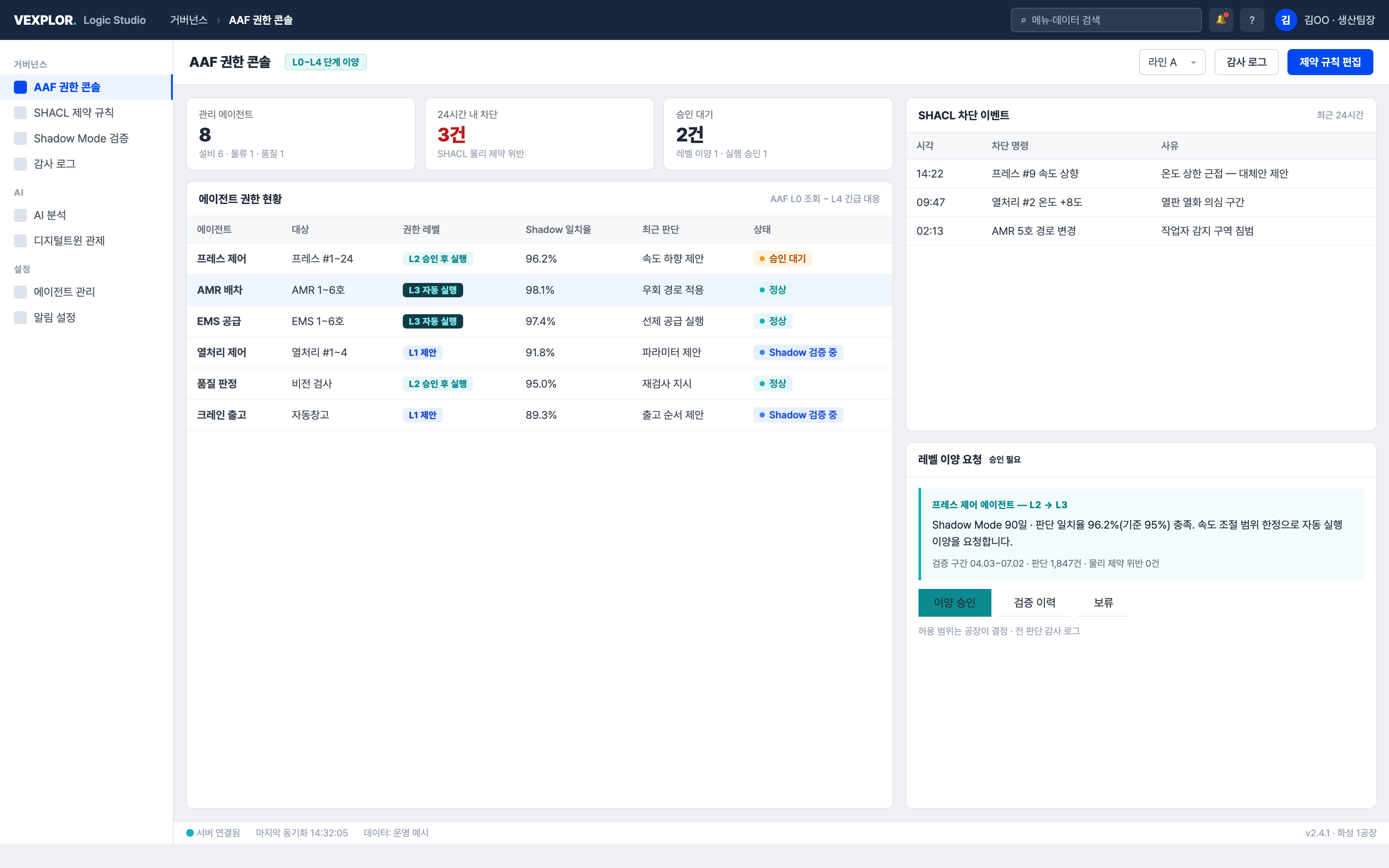The image size is (1389, 868).
Task: Open the user avatar labeled 김
Action: [x=1286, y=20]
